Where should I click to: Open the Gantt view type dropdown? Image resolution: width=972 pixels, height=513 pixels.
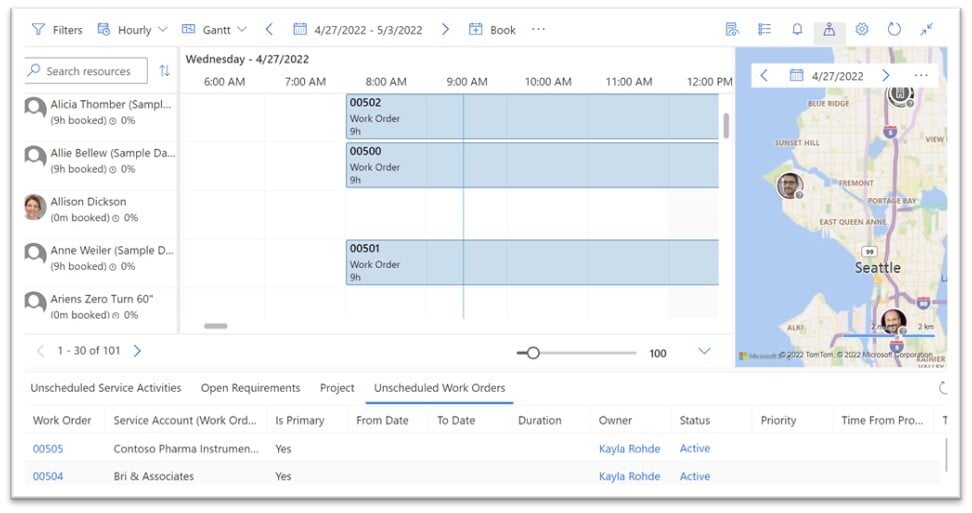coord(215,30)
